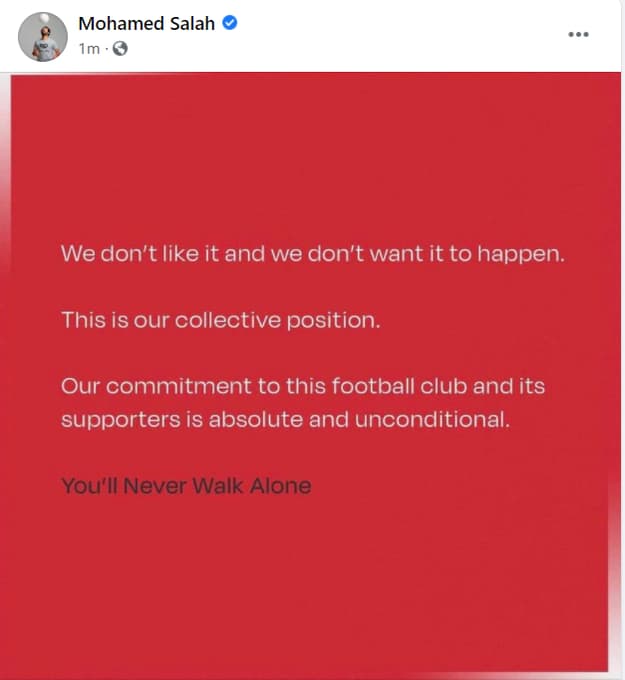Click the word "Never" in the last line

[x=152, y=486]
